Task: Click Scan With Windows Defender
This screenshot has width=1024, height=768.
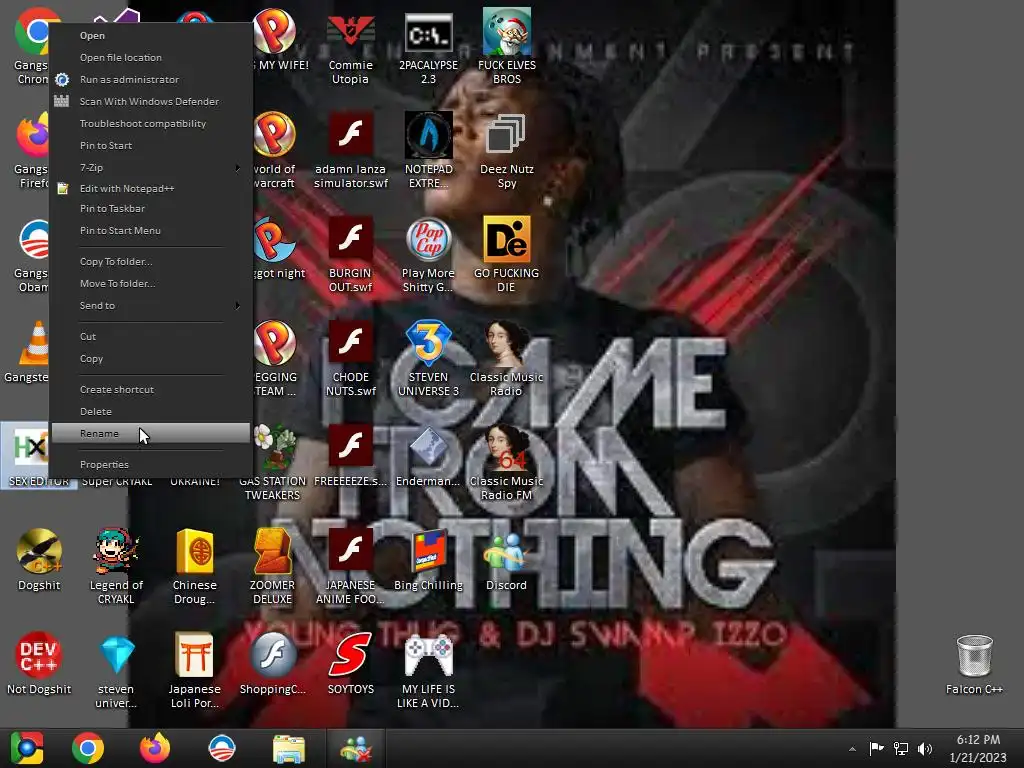Action: click(151, 101)
